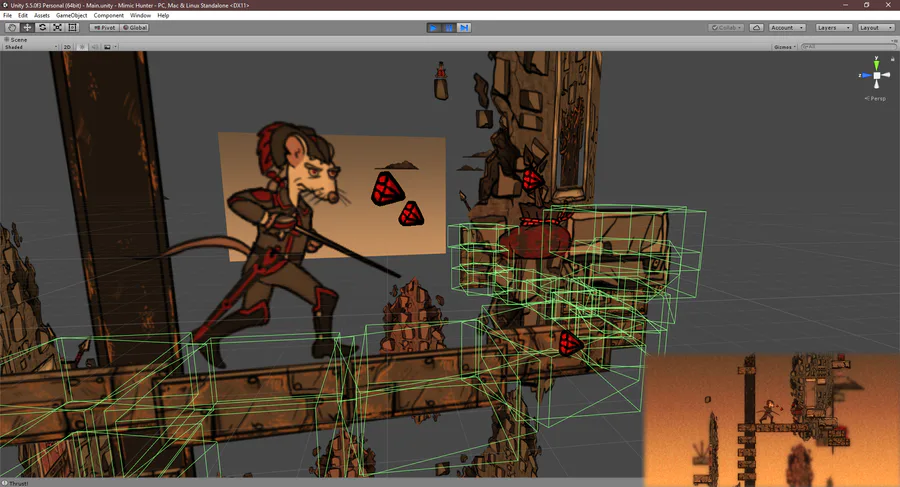Toggle scene lighting sun icon

click(82, 47)
